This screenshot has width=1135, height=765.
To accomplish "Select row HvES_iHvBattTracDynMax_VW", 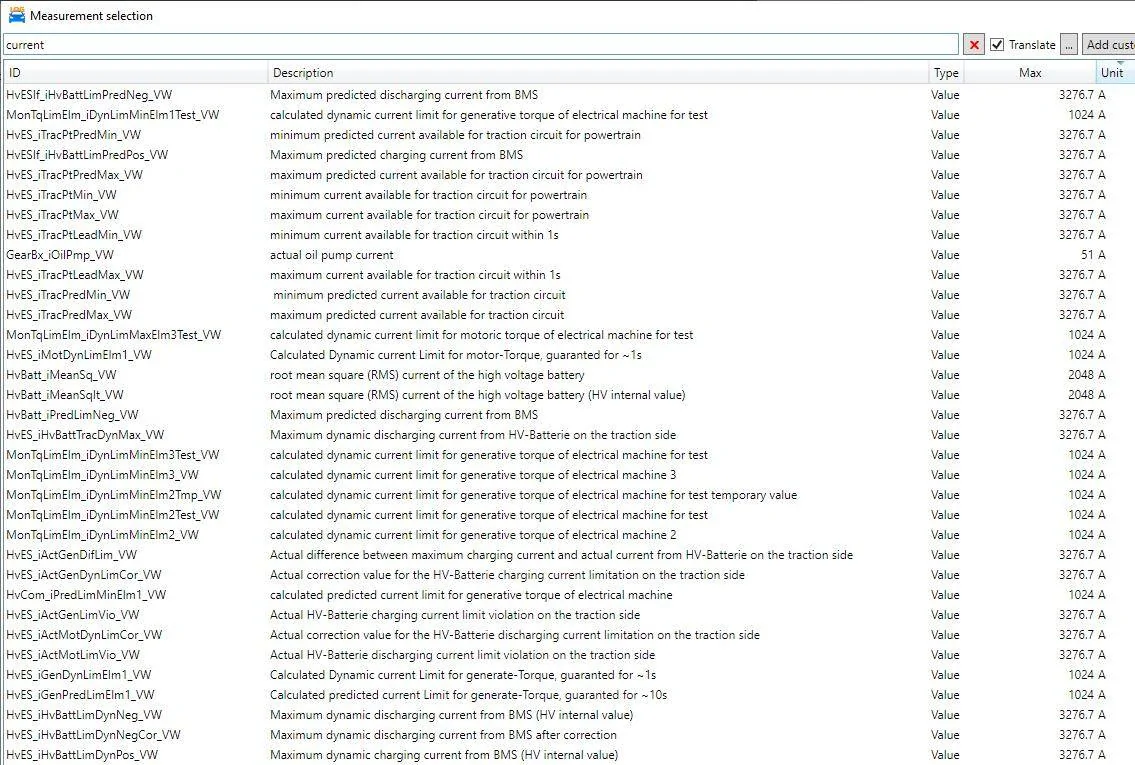I will point(568,435).
